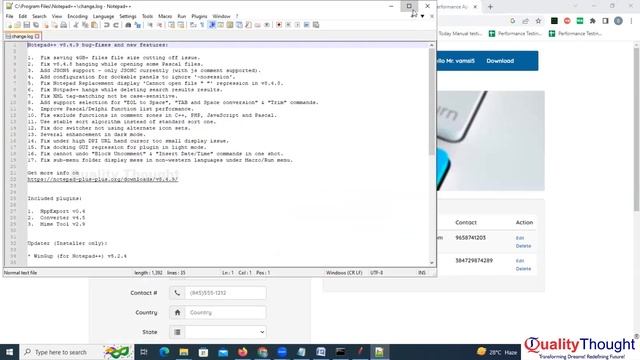Close the change.log tab with its red button
The image size is (640, 360).
pos(37,36)
